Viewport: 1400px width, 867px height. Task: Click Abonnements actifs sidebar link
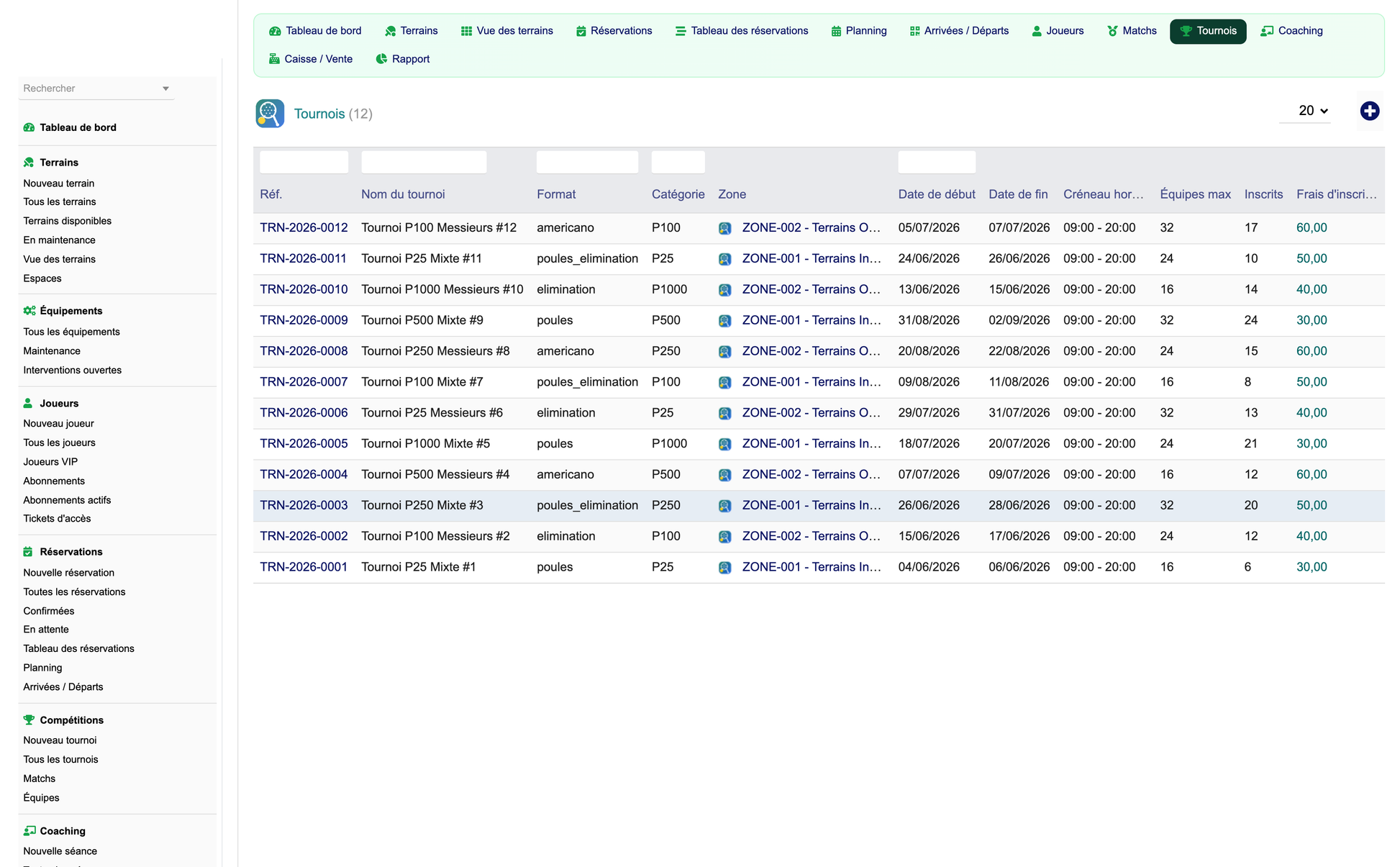[x=67, y=500]
